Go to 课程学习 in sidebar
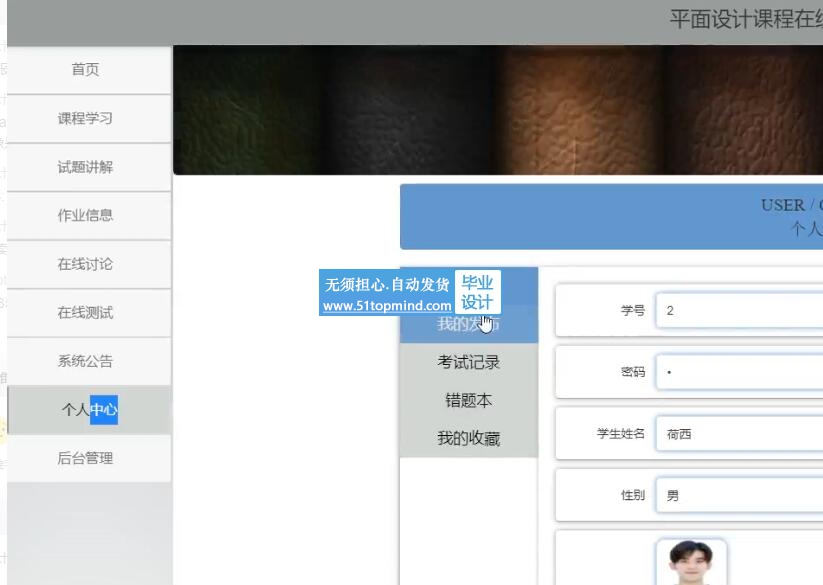823x585 pixels. [89, 119]
